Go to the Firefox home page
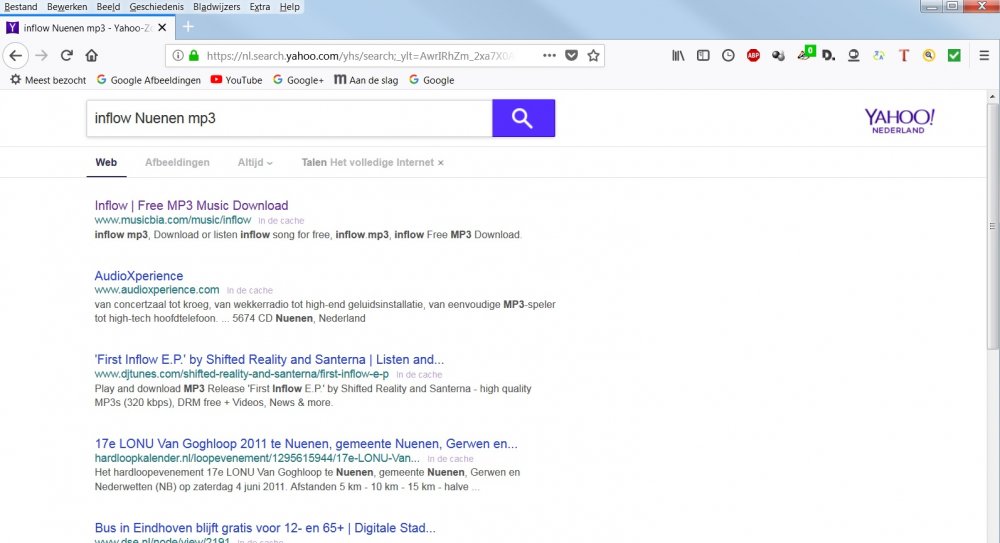 [92, 56]
